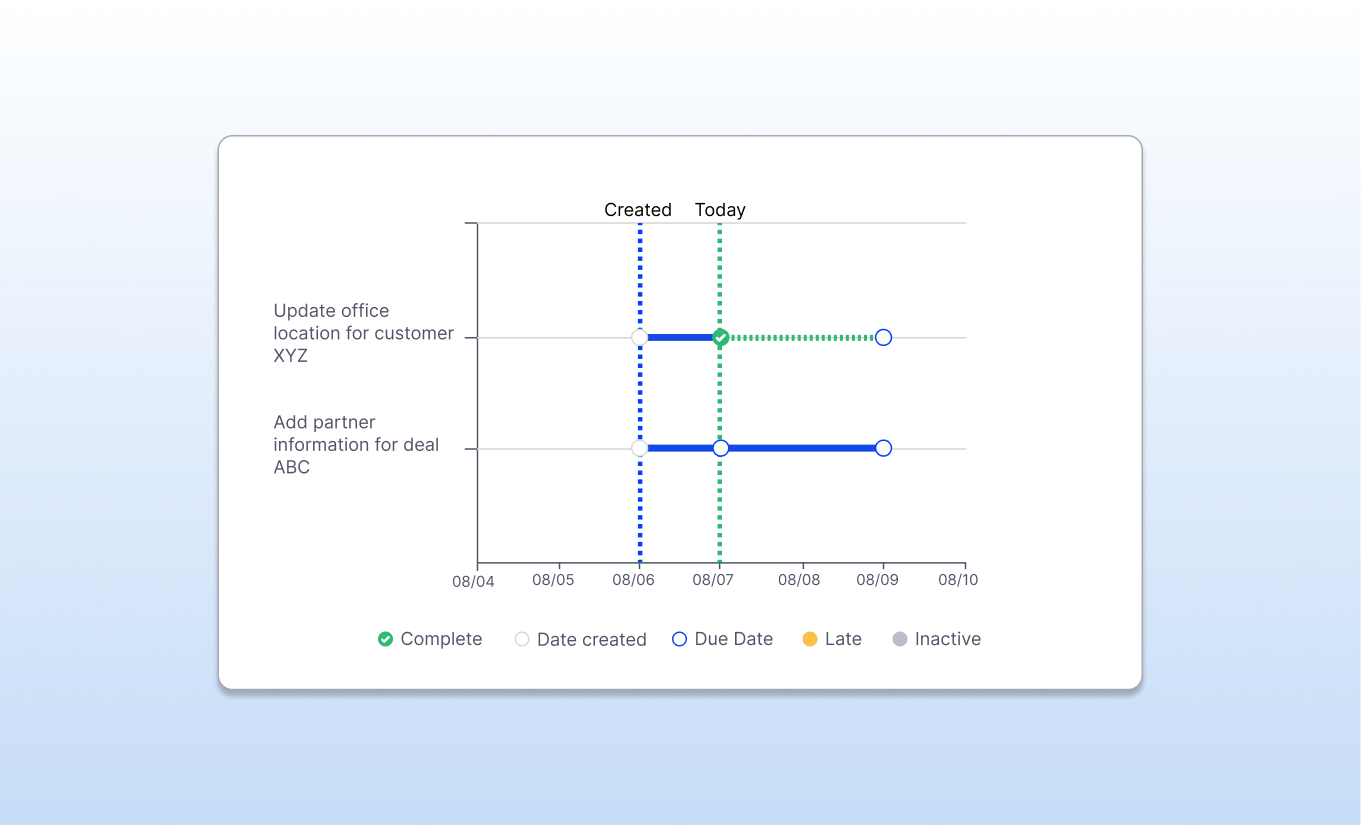Click the Due Date circle for XYZ task
The width and height of the screenshot is (1361, 825).
pos(883,338)
